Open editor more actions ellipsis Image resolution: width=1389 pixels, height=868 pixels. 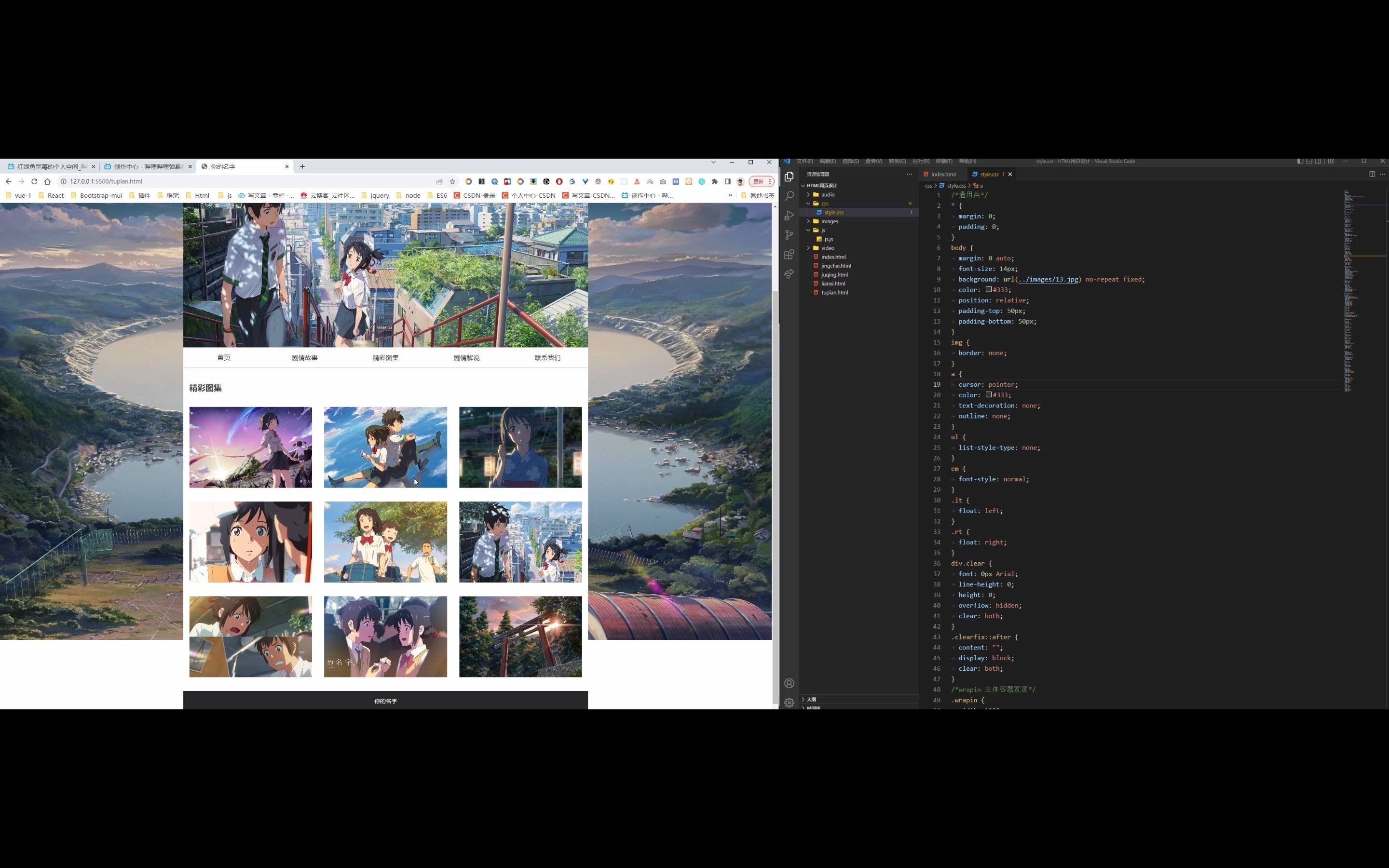[1382, 174]
